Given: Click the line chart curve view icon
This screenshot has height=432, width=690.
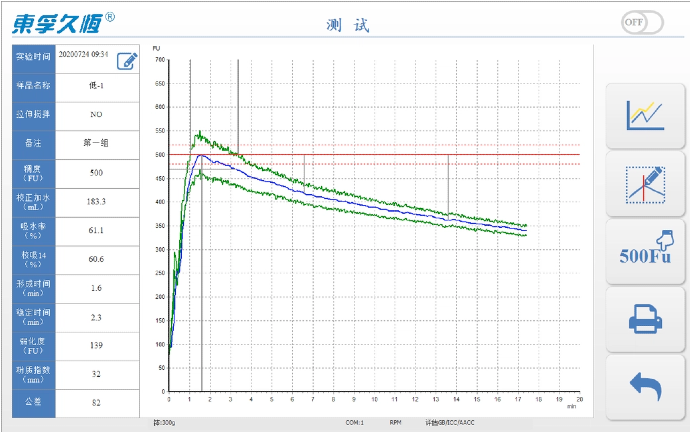Looking at the screenshot, I should click(x=645, y=115).
